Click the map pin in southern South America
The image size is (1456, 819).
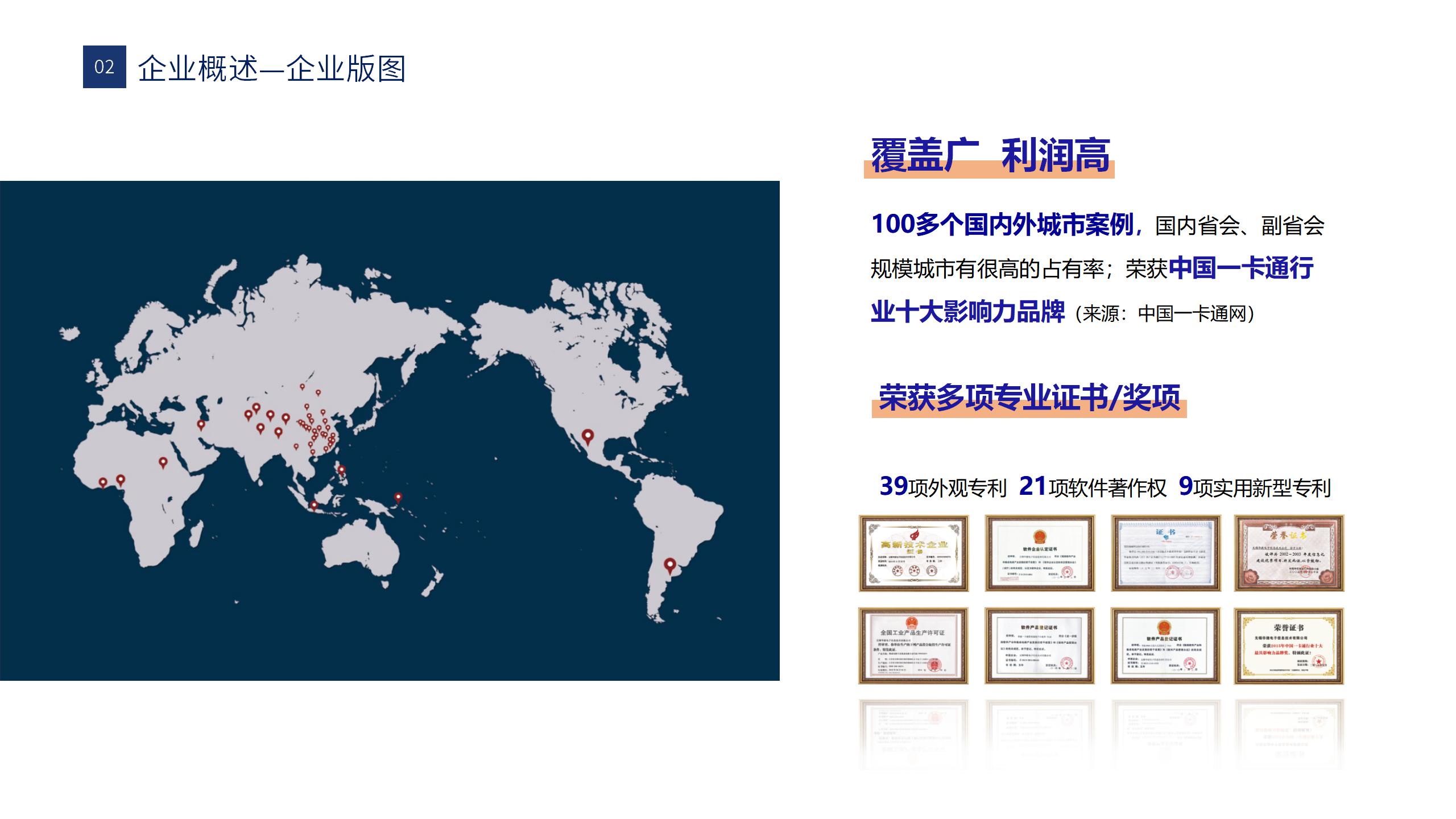(x=671, y=565)
